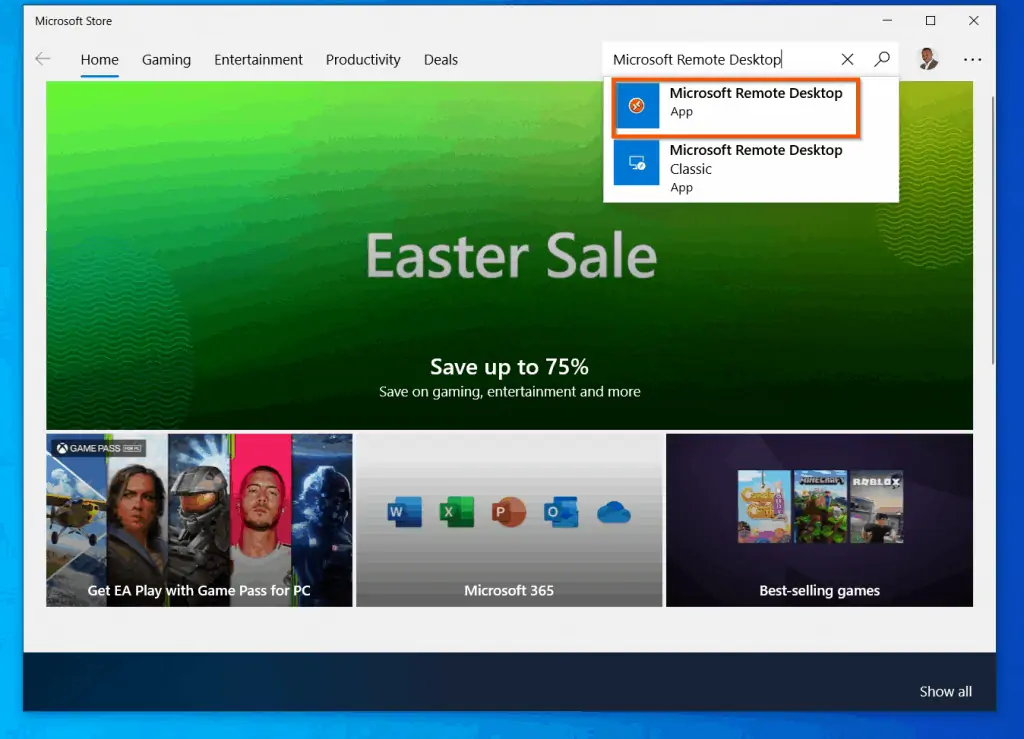Viewport: 1024px width, 739px height.
Task: Select the Home tab
Action: (99, 60)
